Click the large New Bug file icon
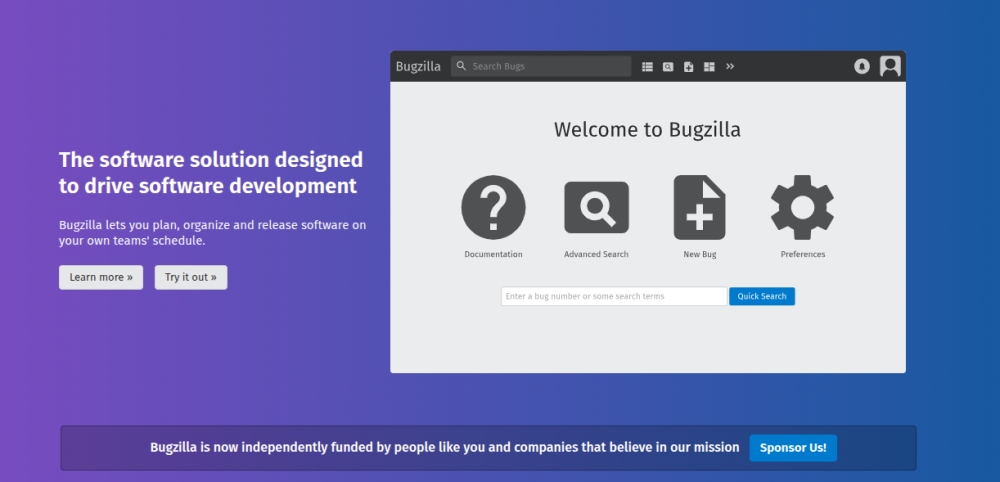Viewport: 1000px width, 482px height. tap(700, 207)
